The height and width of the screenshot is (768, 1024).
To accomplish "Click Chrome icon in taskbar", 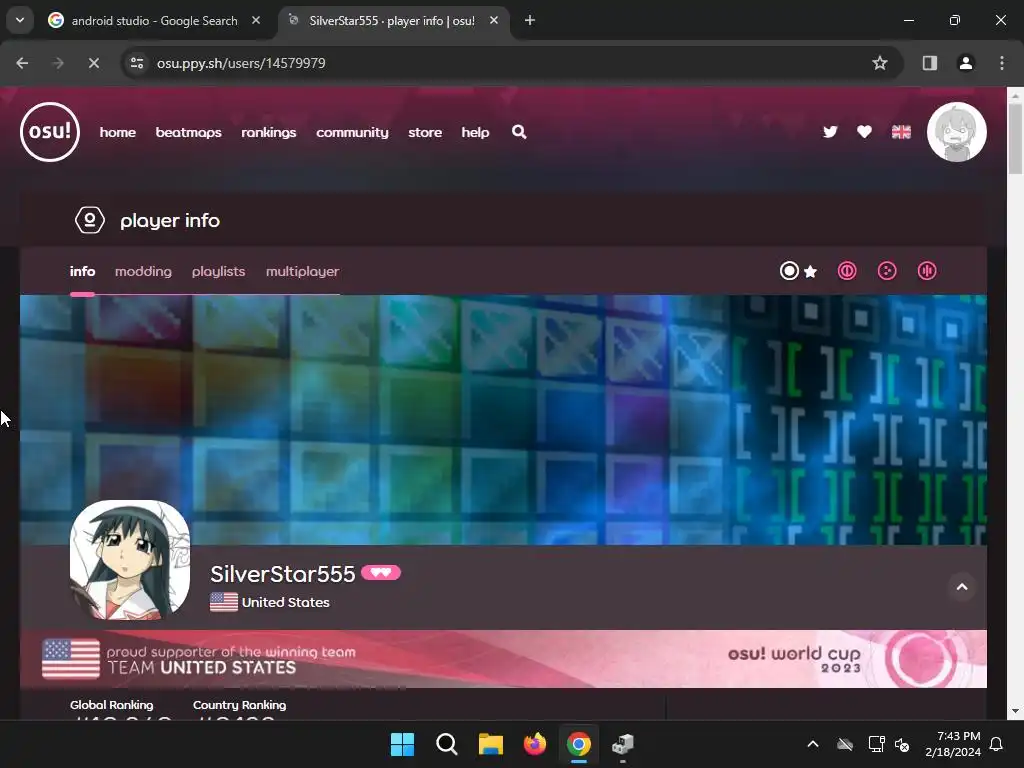I will [579, 744].
